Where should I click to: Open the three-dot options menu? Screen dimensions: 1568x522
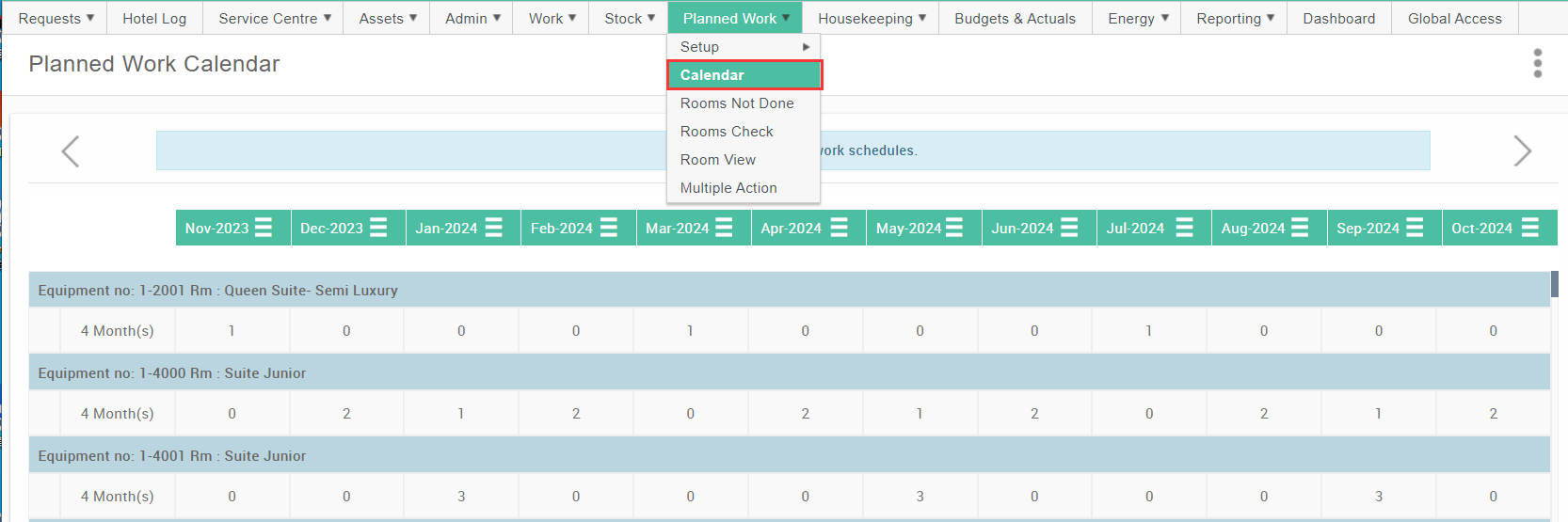pyautogui.click(x=1538, y=63)
